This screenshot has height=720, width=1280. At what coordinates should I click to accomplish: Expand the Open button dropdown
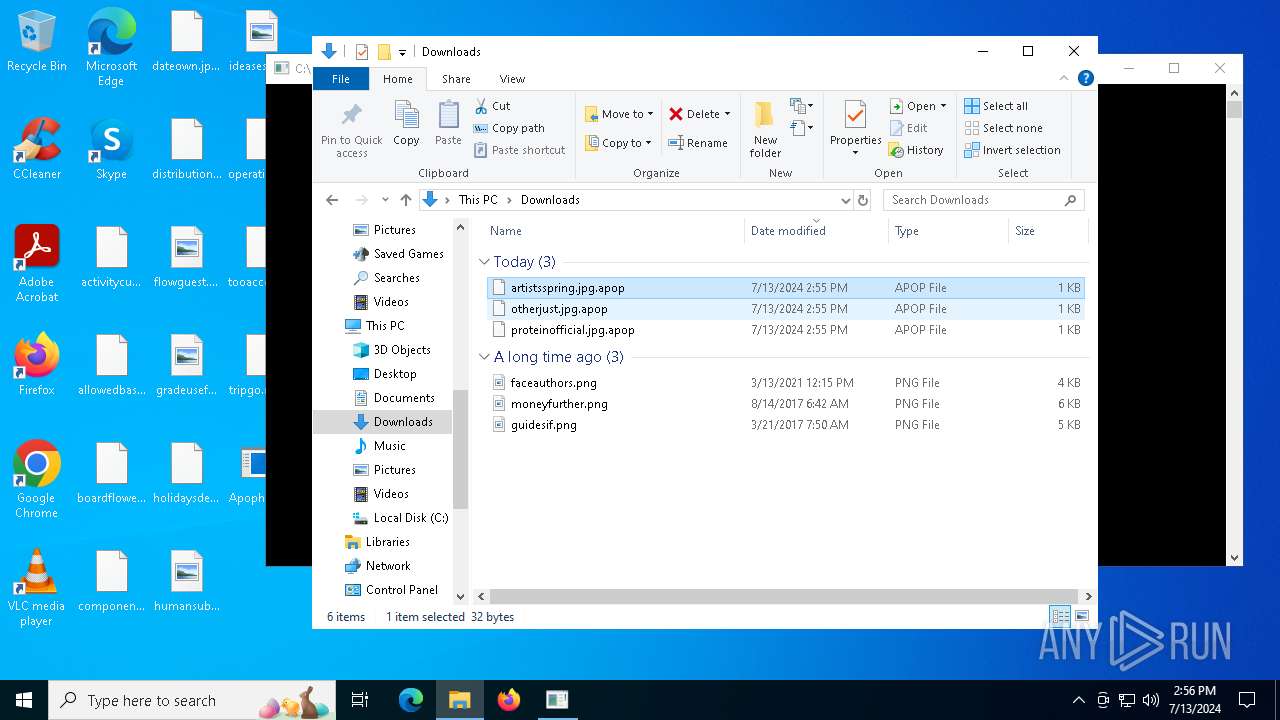943,106
